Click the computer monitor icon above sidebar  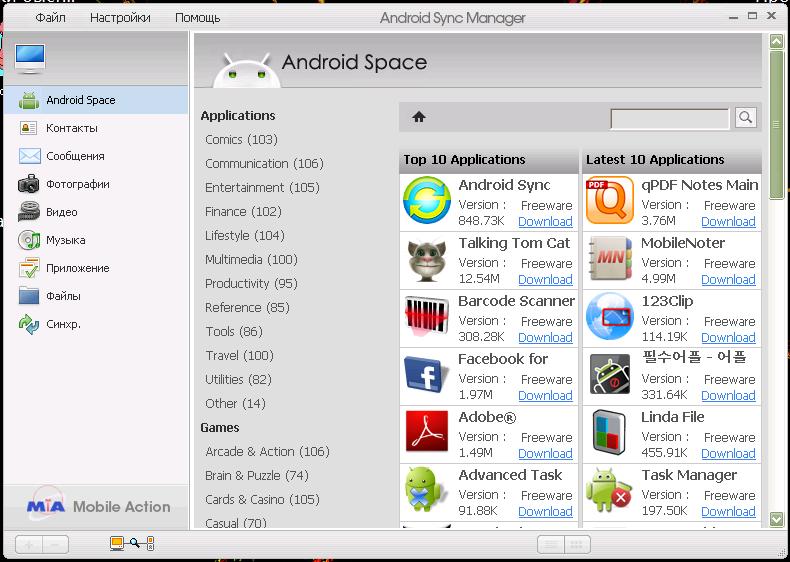[30, 58]
